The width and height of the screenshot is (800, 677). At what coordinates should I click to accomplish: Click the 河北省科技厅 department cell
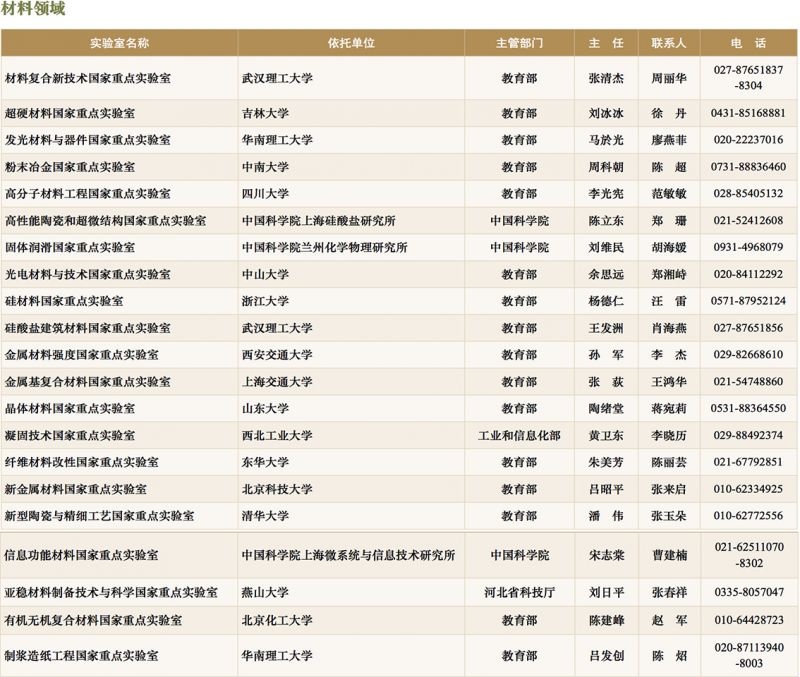(518, 592)
